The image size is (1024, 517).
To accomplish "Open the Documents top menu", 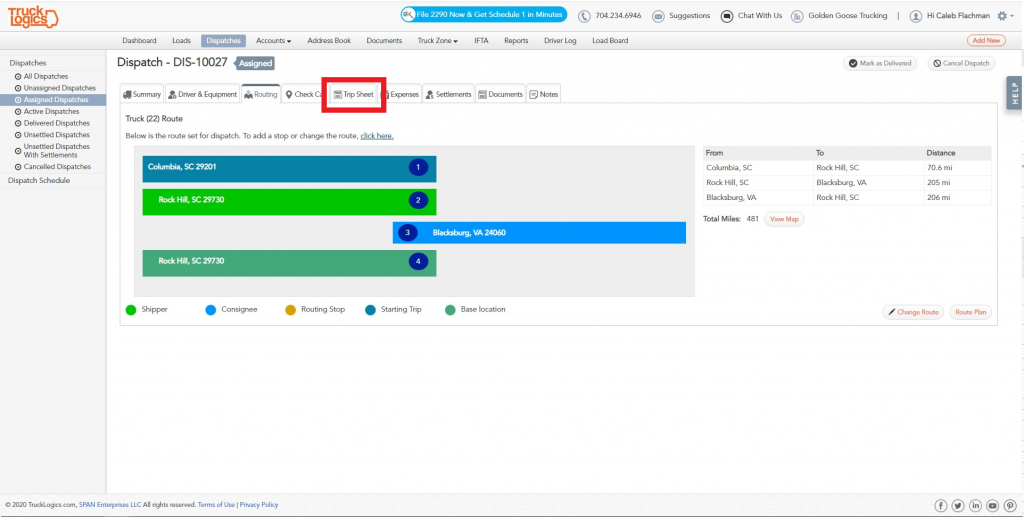I will (x=384, y=40).
